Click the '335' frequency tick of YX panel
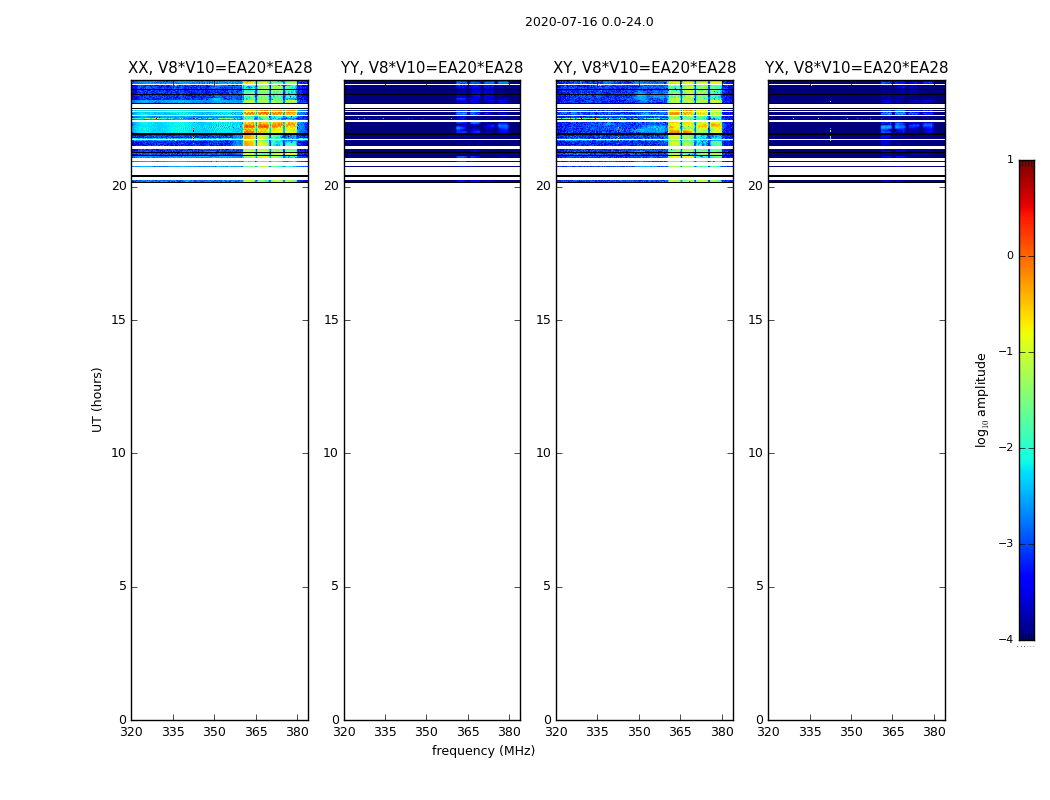 810,732
